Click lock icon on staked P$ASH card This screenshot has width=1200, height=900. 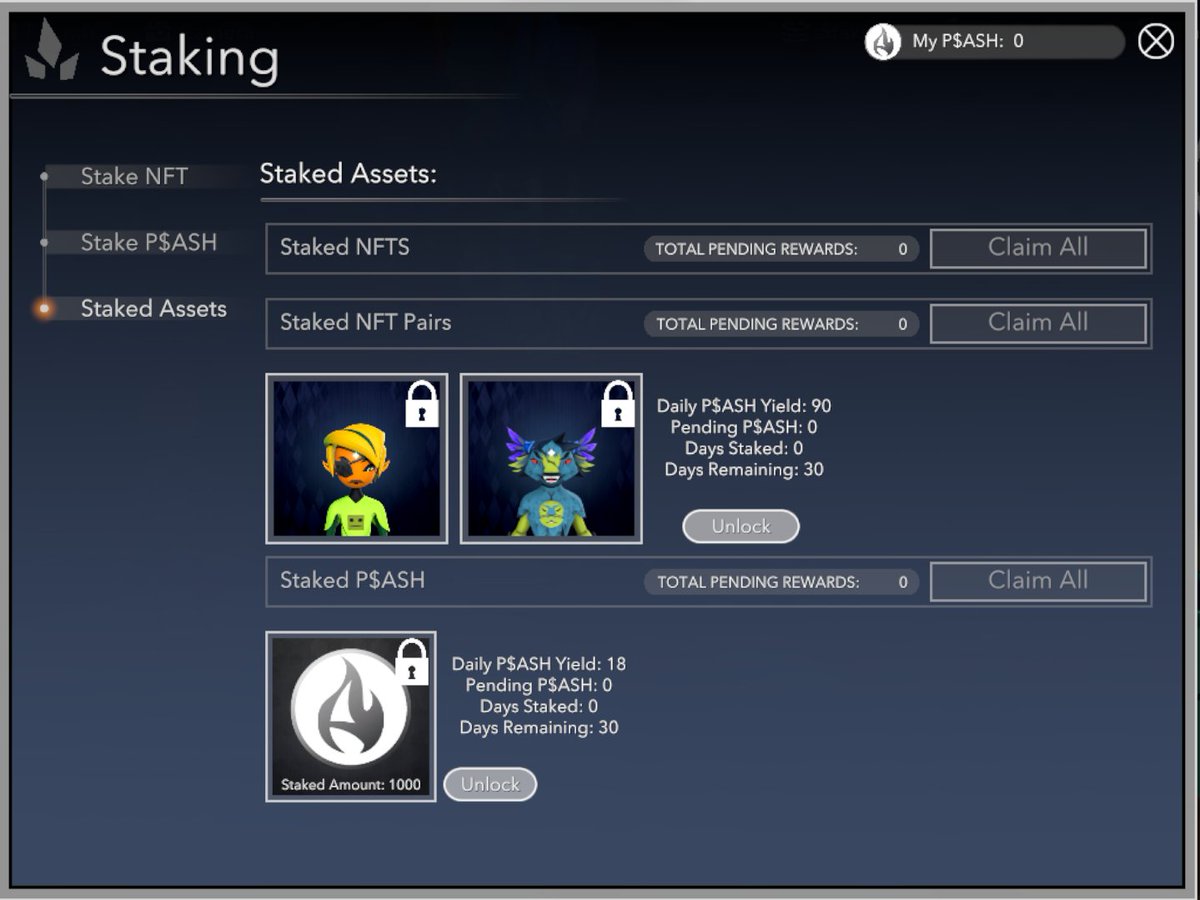[x=412, y=662]
